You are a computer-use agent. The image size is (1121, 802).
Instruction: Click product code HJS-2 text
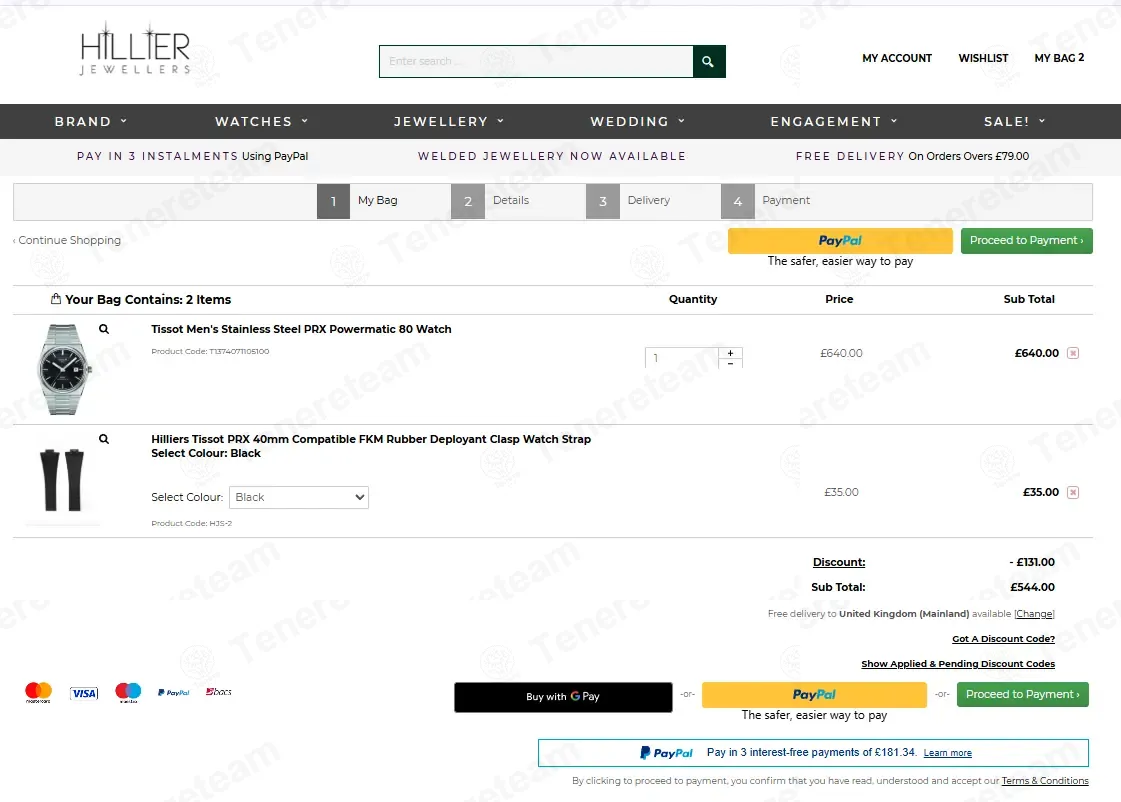tap(192, 523)
